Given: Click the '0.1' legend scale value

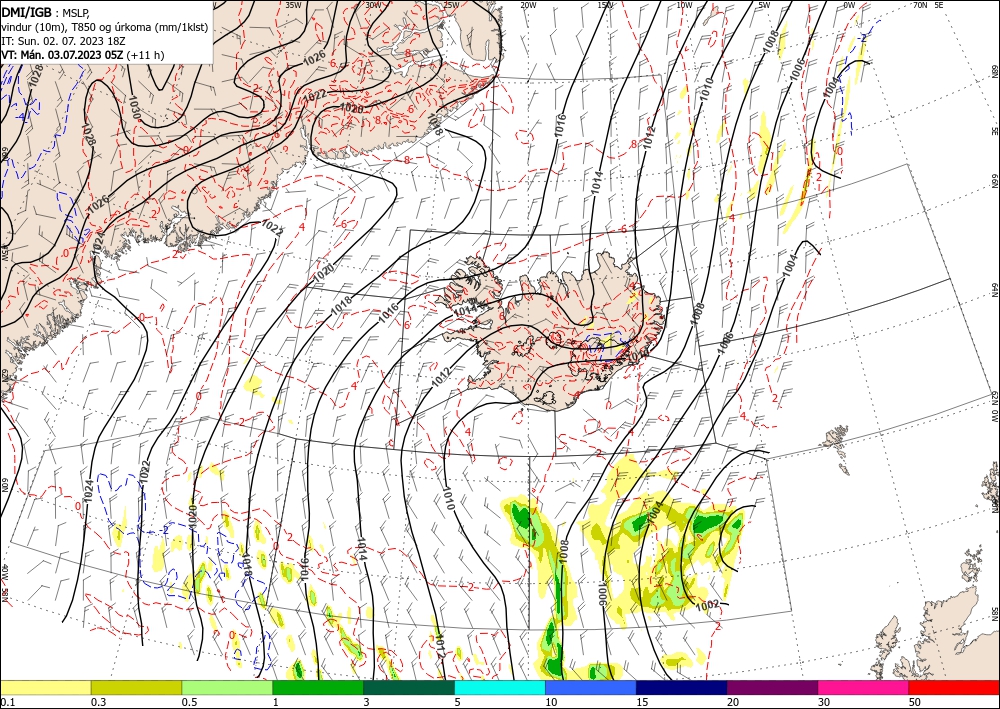Looking at the screenshot, I should 6,702.
